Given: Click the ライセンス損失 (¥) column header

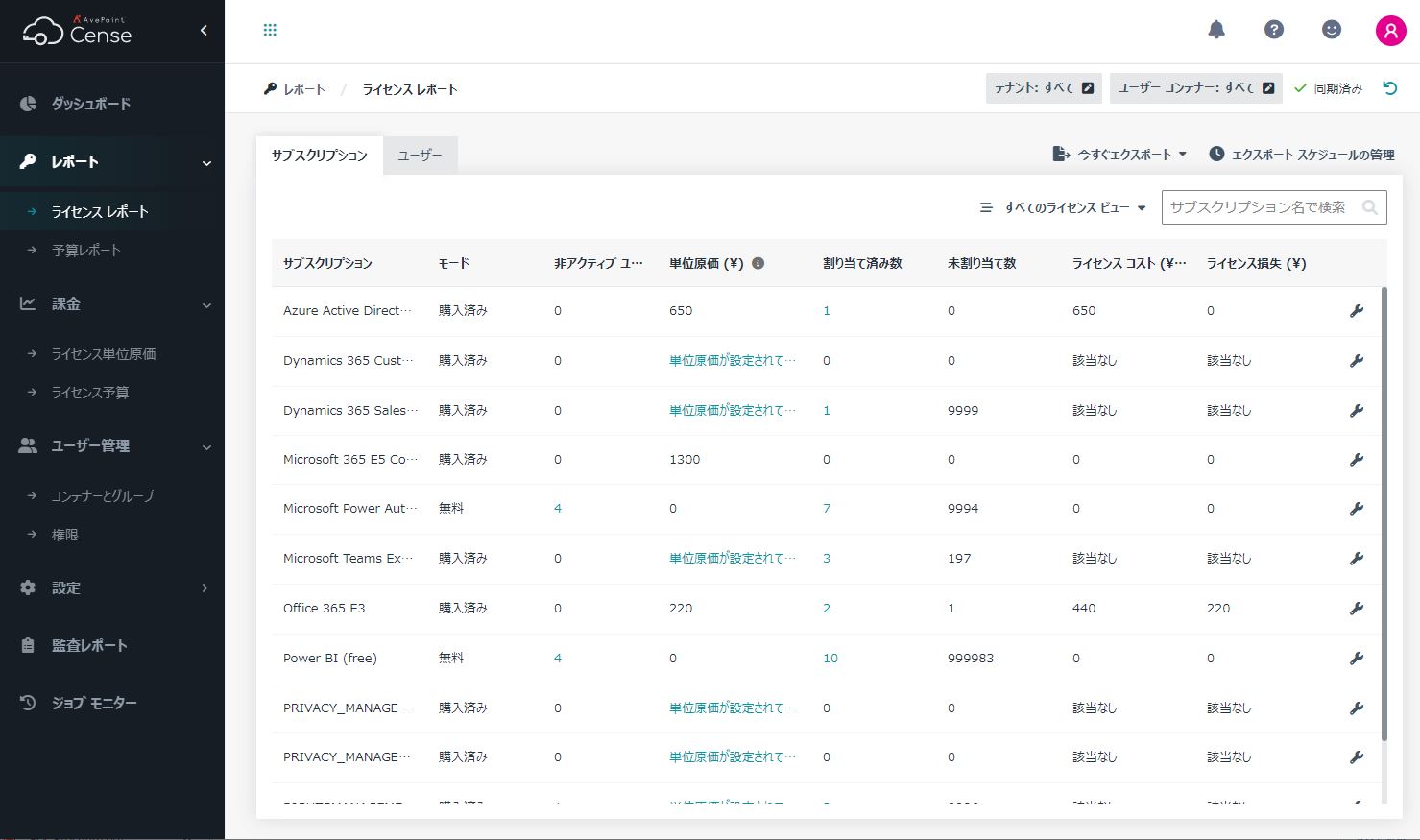Looking at the screenshot, I should pyautogui.click(x=1257, y=263).
